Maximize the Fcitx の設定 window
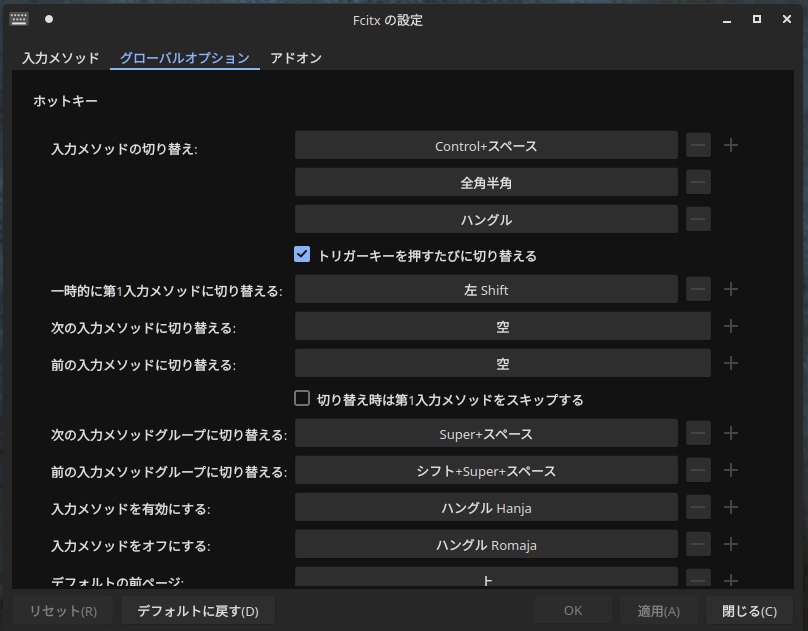 (x=756, y=20)
